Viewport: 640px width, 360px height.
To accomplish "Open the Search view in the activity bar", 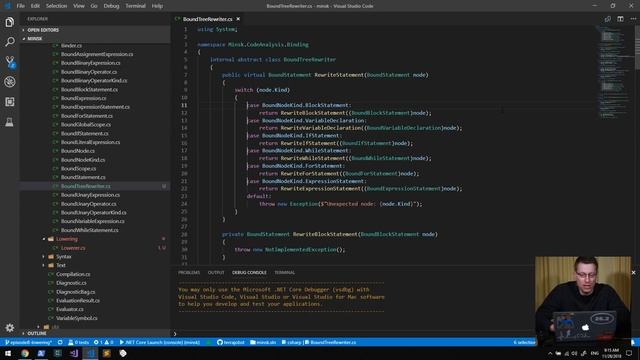I will (x=9, y=42).
